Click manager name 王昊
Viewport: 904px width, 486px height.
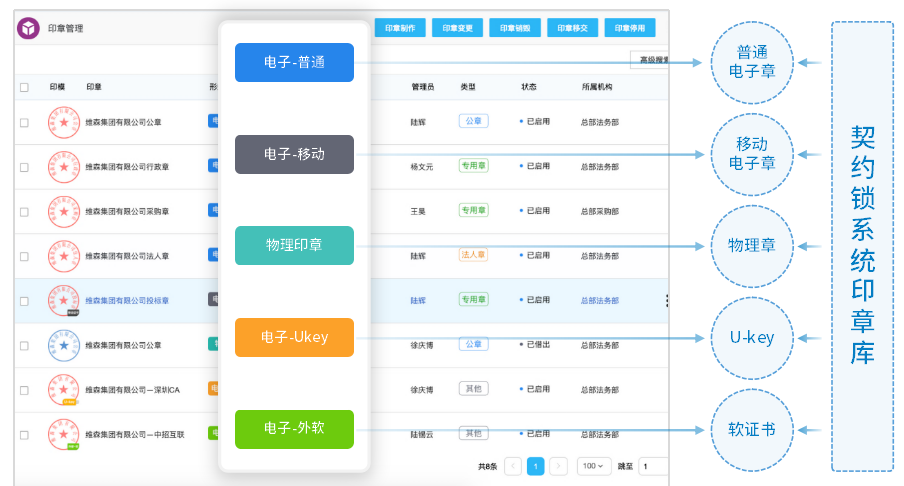click(418, 212)
